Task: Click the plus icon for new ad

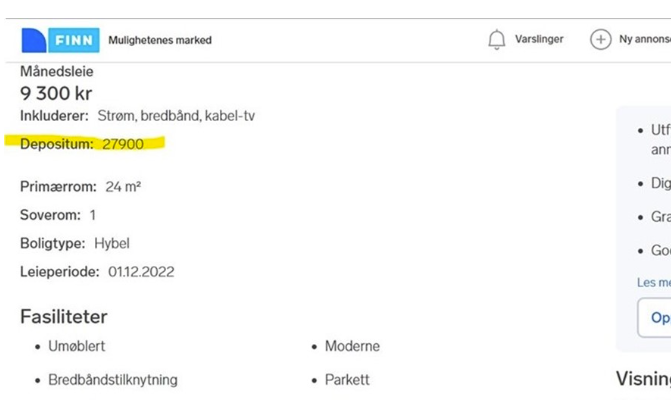Action: [x=600, y=40]
